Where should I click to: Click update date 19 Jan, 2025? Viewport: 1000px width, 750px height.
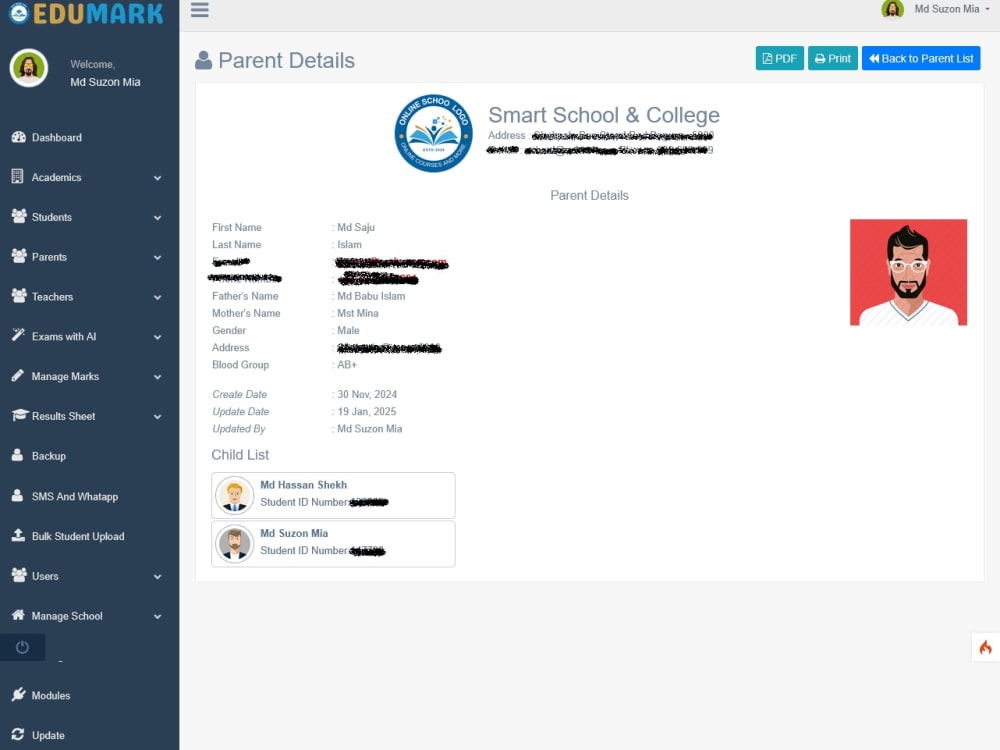pos(367,411)
